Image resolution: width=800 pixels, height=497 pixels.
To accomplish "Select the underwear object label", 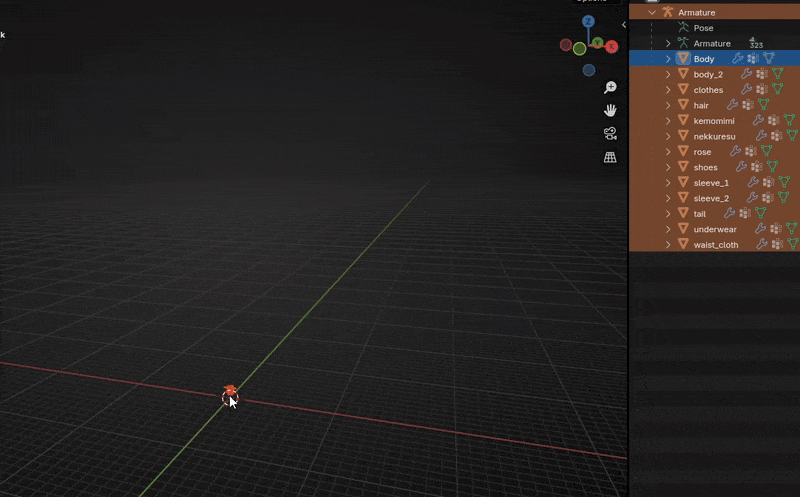I will (715, 229).
